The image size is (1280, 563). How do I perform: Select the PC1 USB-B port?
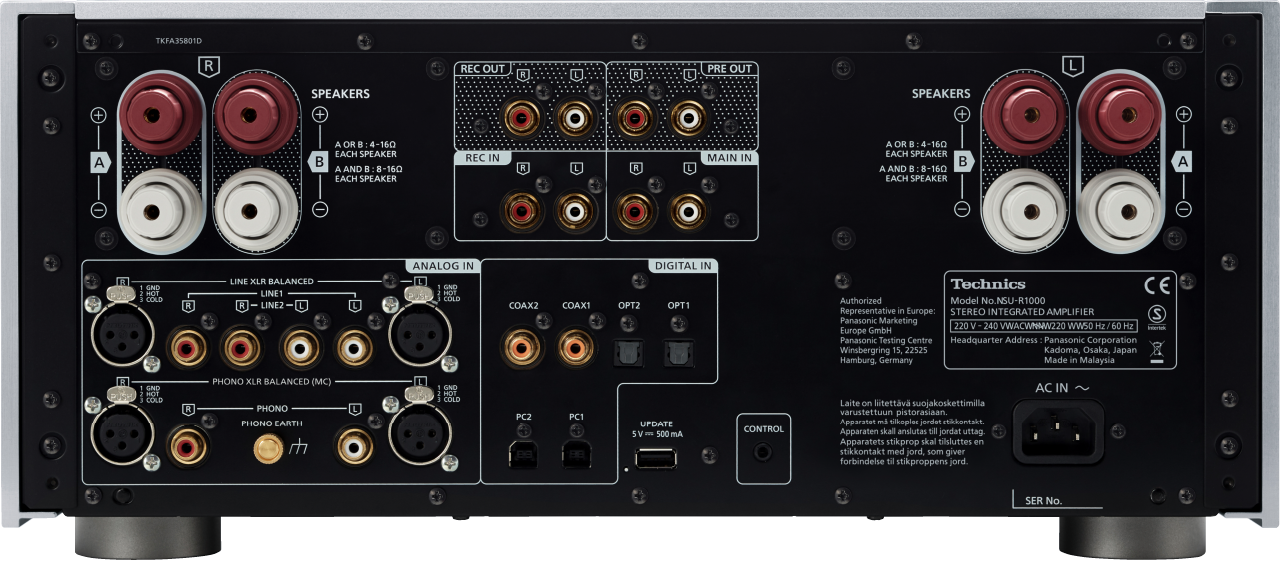click(x=576, y=455)
